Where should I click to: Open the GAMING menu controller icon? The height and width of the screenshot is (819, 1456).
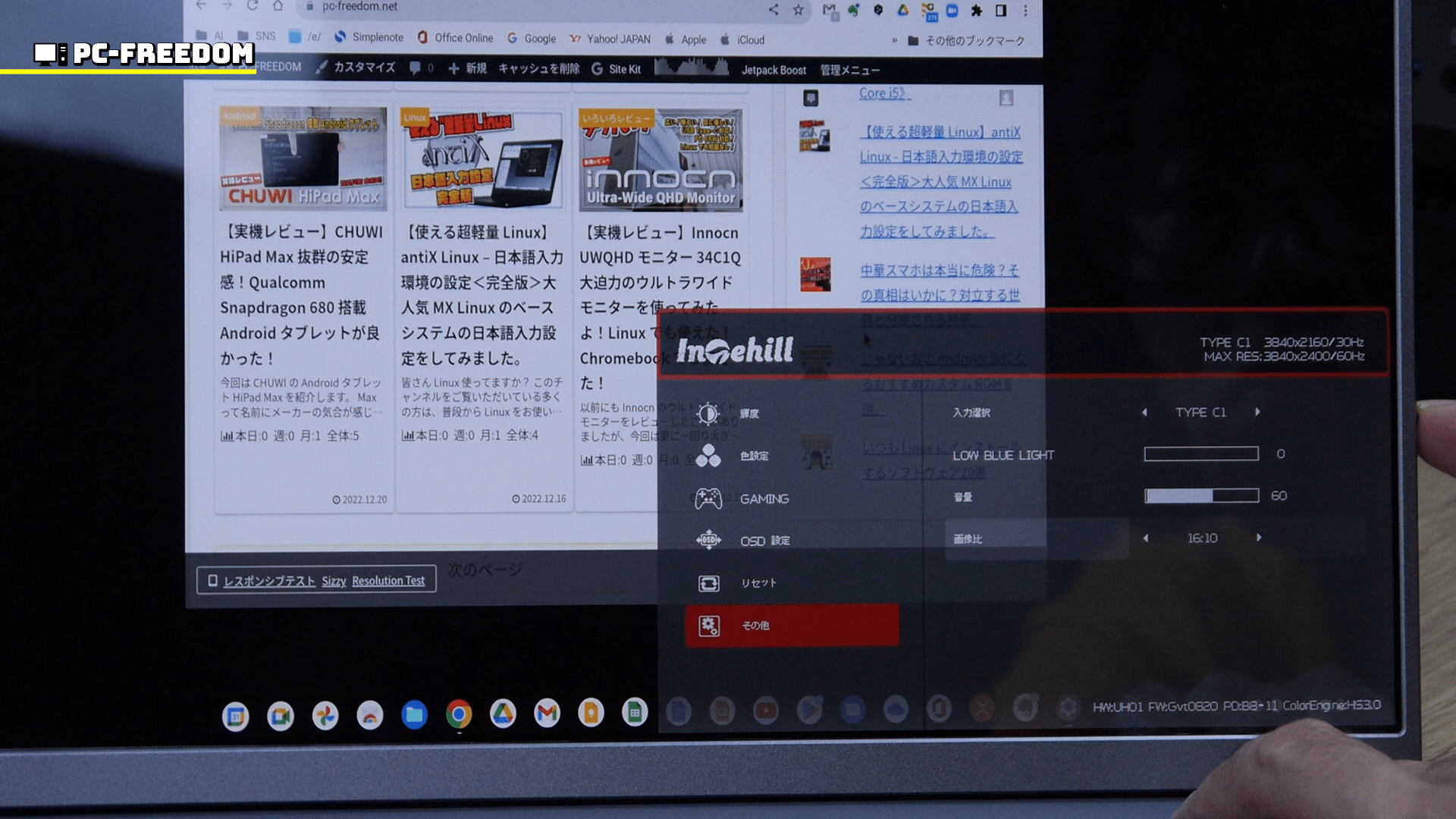(708, 498)
